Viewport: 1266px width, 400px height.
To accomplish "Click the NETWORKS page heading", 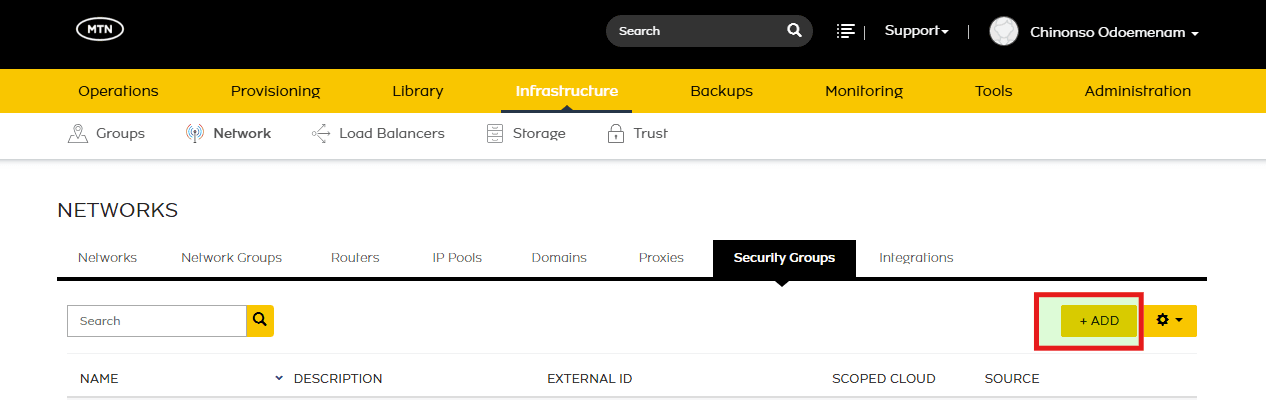I will click(x=118, y=210).
